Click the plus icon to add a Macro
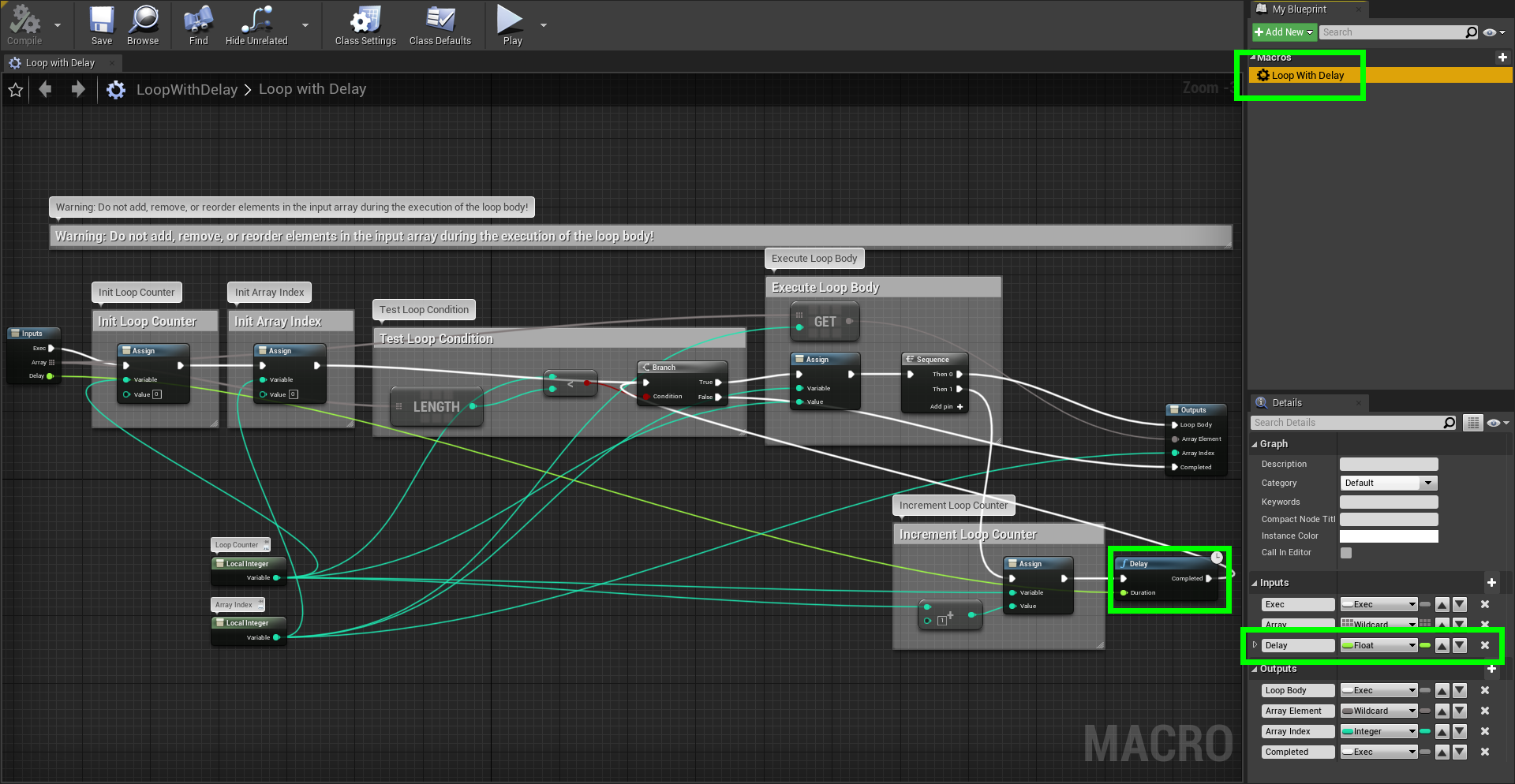The height and width of the screenshot is (784, 1515). [x=1502, y=58]
